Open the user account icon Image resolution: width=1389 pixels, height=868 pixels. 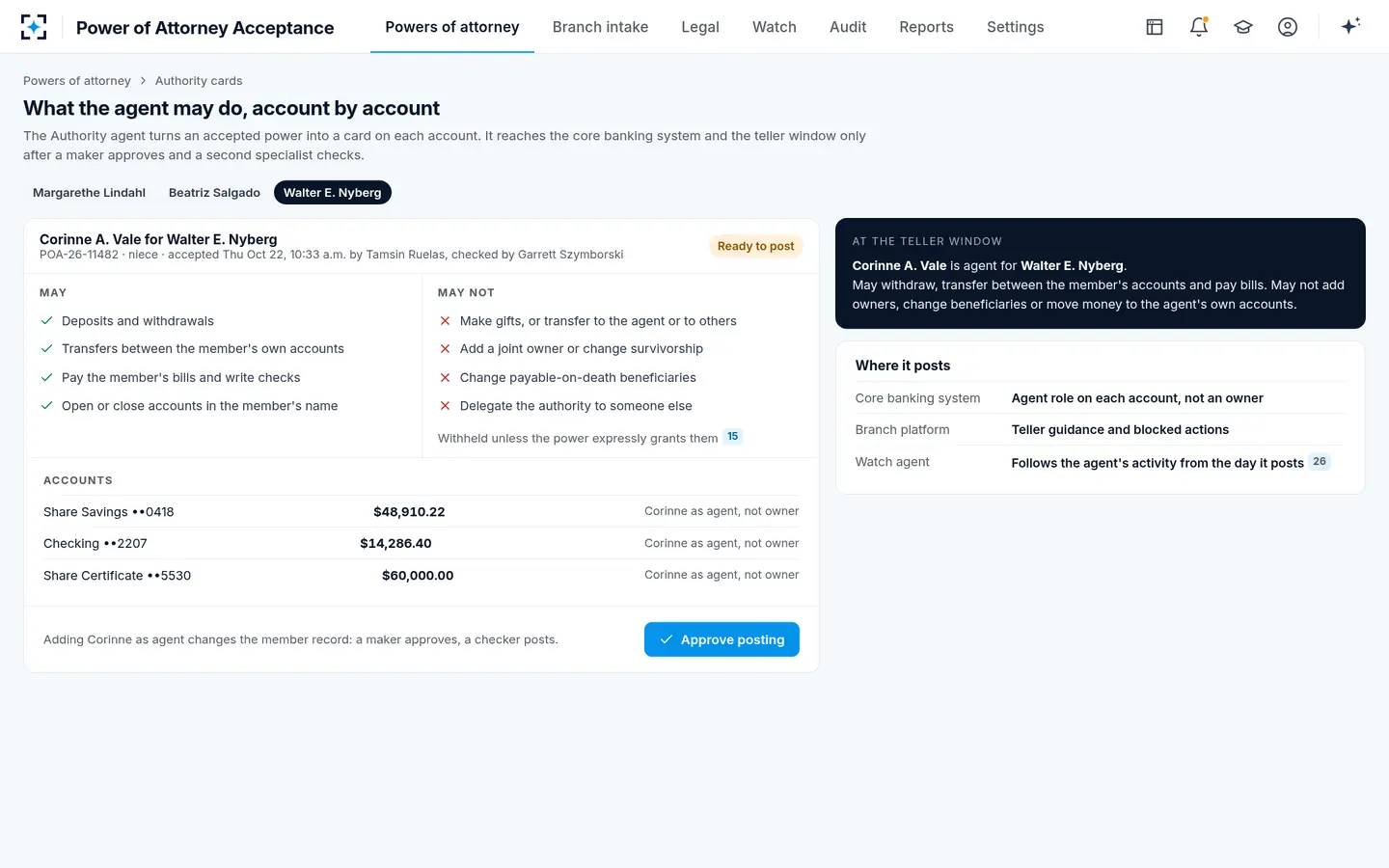tap(1288, 27)
